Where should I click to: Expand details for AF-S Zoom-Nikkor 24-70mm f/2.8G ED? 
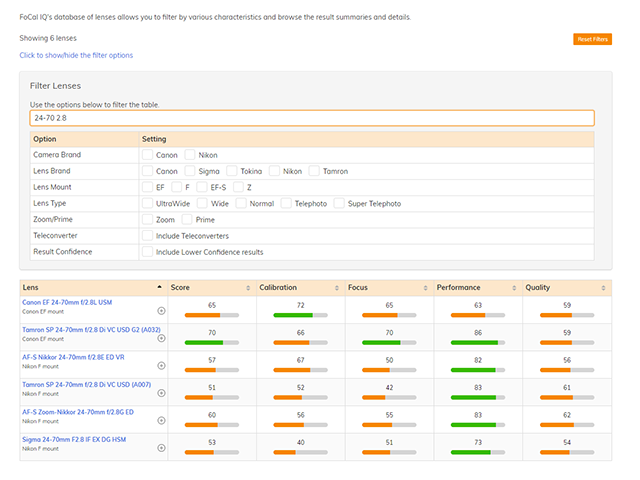161,420
